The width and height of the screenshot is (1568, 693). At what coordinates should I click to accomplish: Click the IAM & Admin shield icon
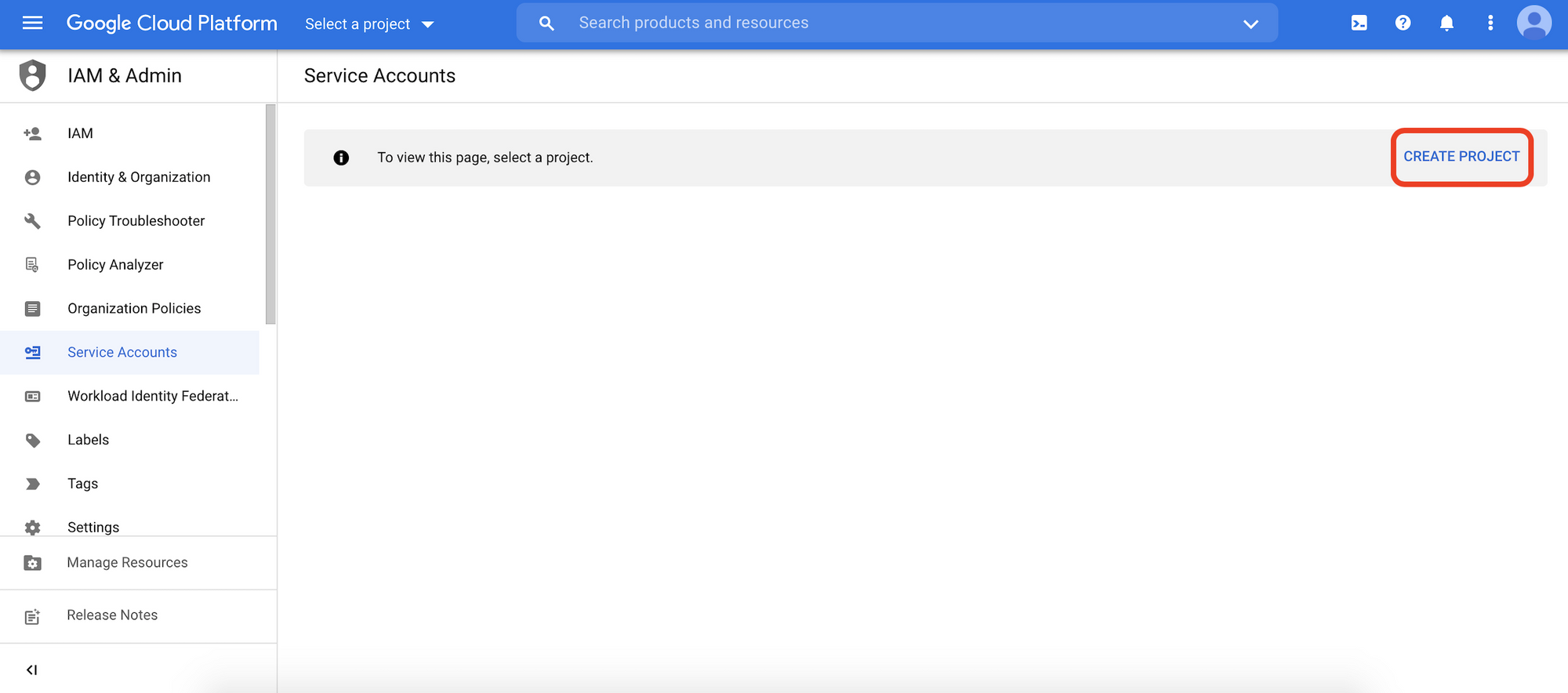32,75
